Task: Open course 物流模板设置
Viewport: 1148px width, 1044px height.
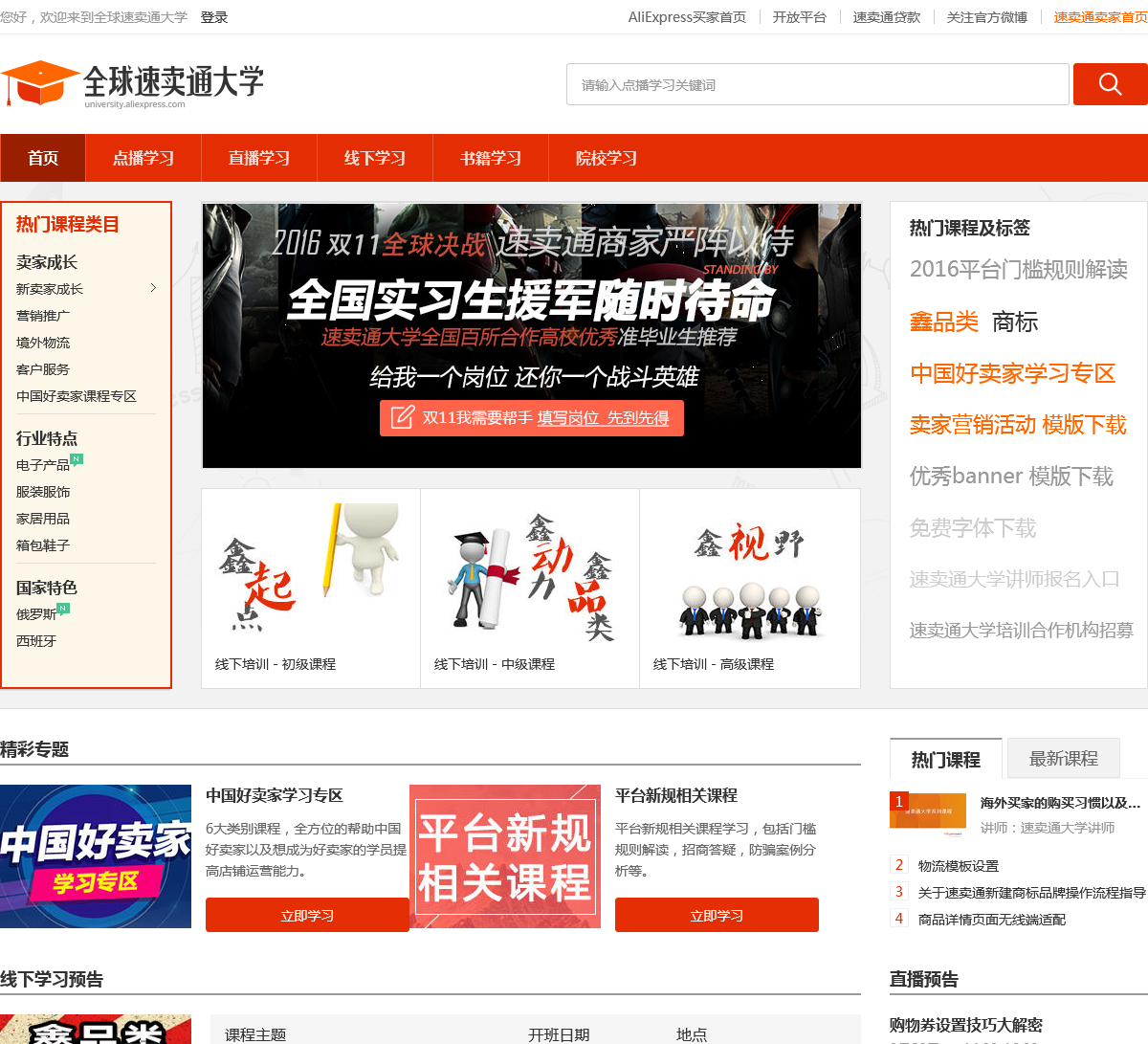Action: click(959, 866)
